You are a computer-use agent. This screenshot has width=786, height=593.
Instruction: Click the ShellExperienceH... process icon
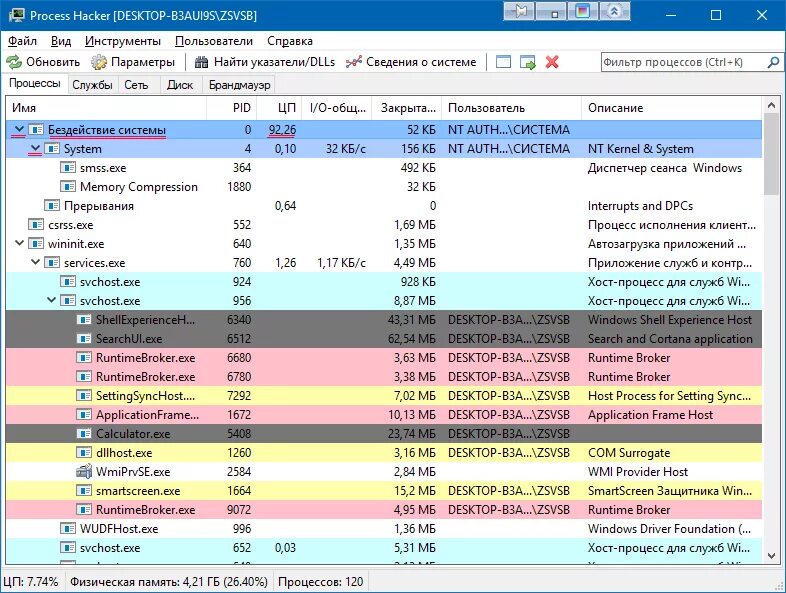click(84, 320)
